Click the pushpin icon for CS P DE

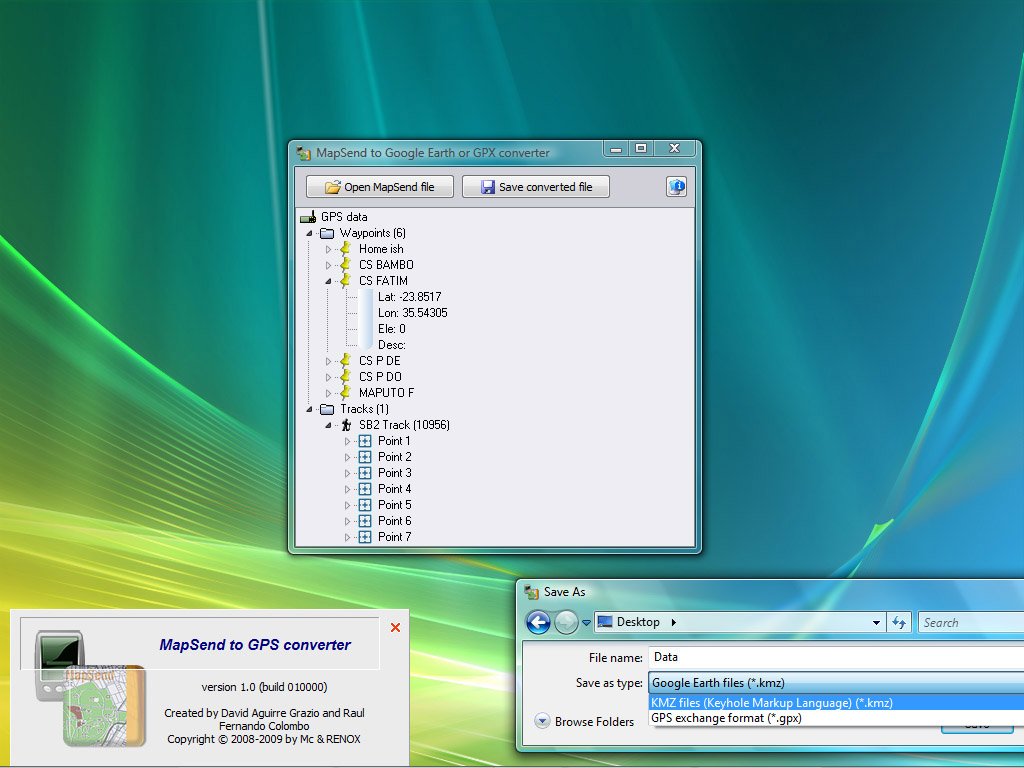[x=345, y=360]
